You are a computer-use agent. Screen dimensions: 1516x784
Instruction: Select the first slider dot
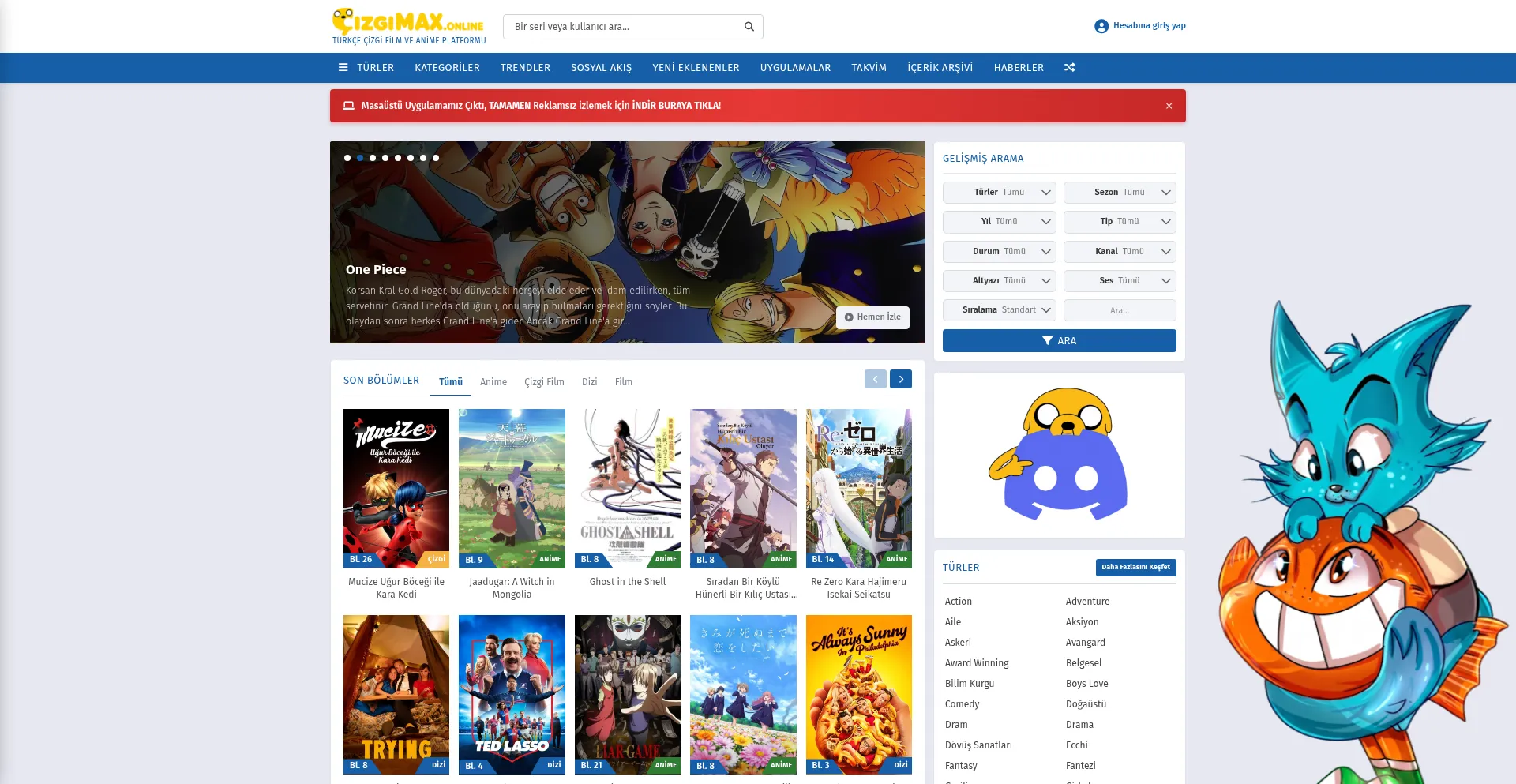tap(347, 158)
